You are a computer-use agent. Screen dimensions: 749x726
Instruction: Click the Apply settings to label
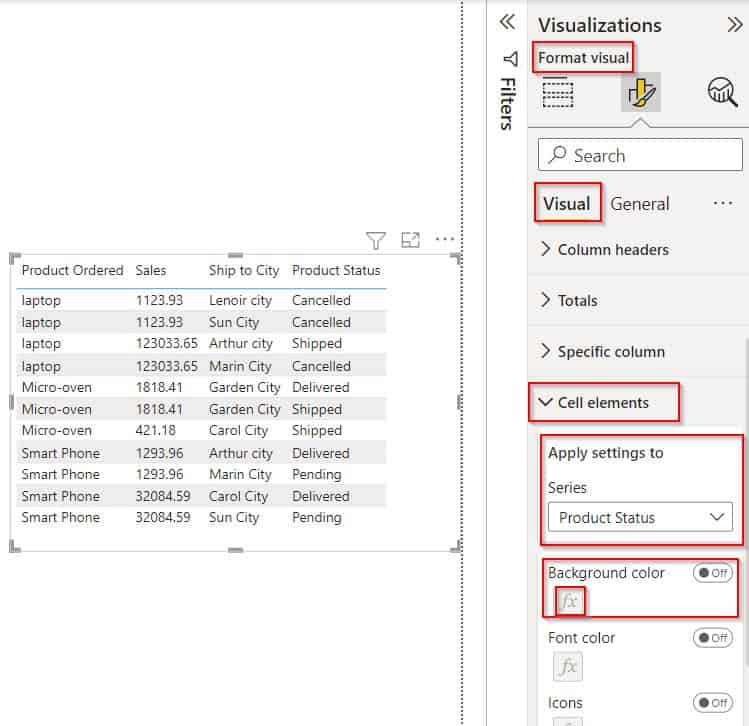606,452
